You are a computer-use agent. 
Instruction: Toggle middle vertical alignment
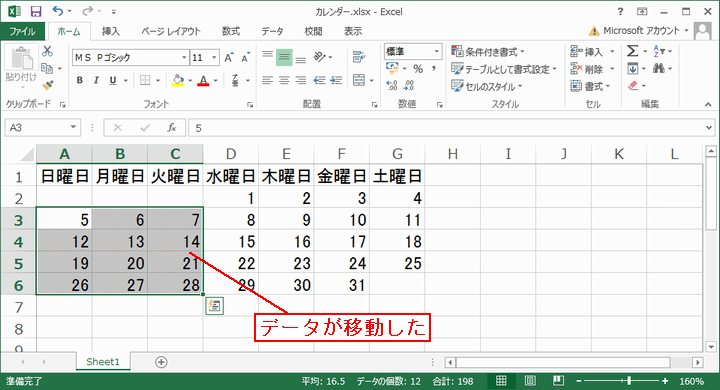[284, 57]
